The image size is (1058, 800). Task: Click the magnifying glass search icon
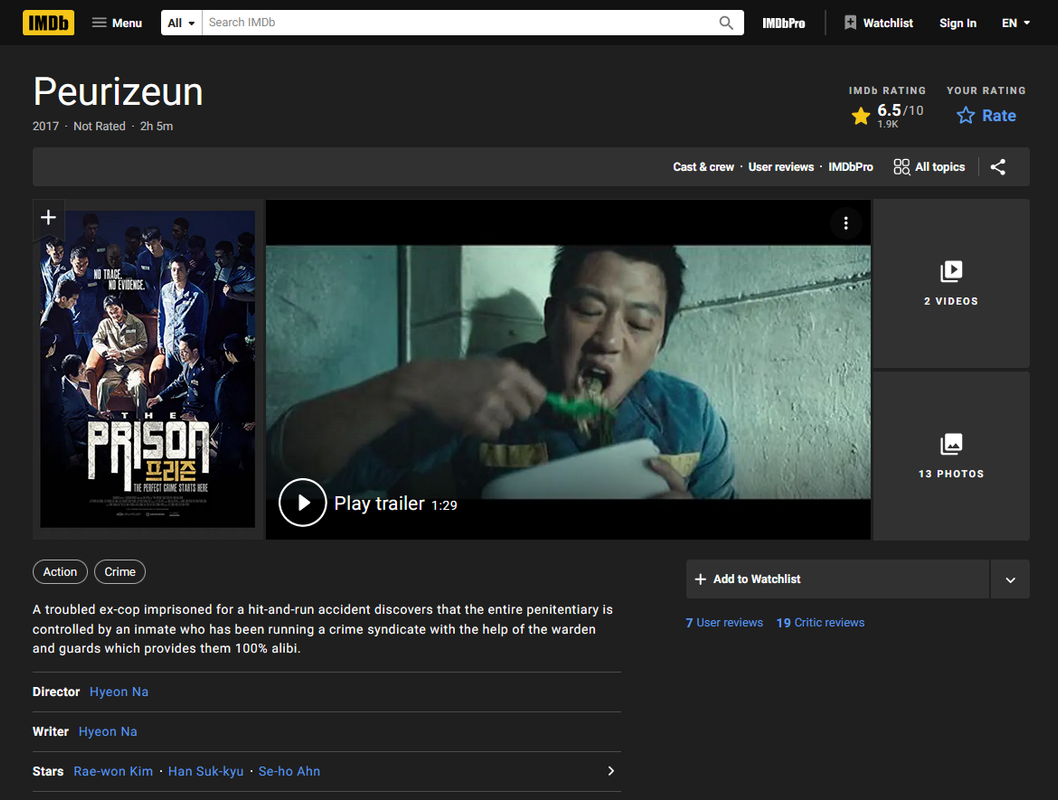(726, 23)
